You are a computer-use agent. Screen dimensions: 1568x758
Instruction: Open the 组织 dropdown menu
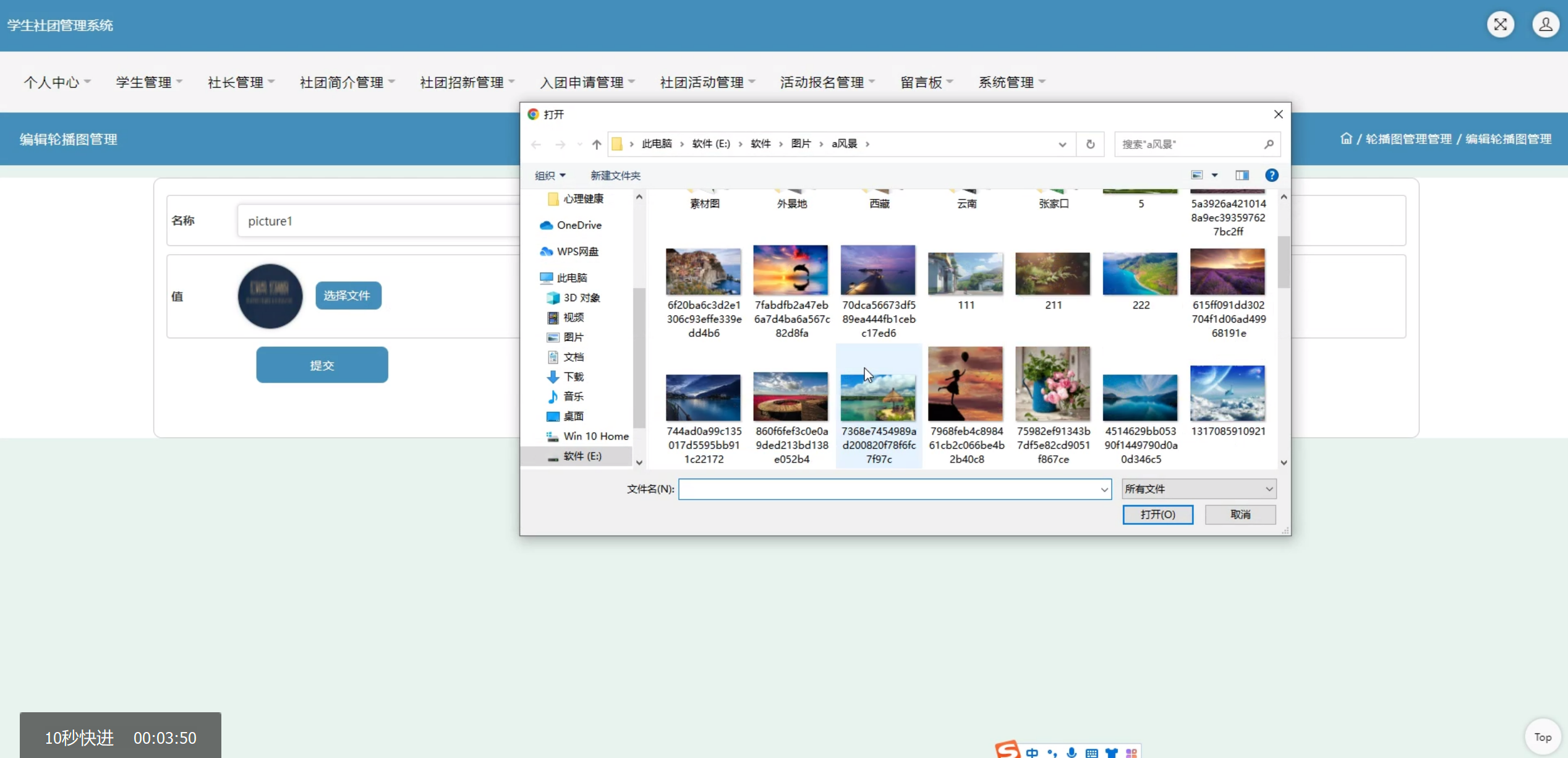pyautogui.click(x=550, y=176)
